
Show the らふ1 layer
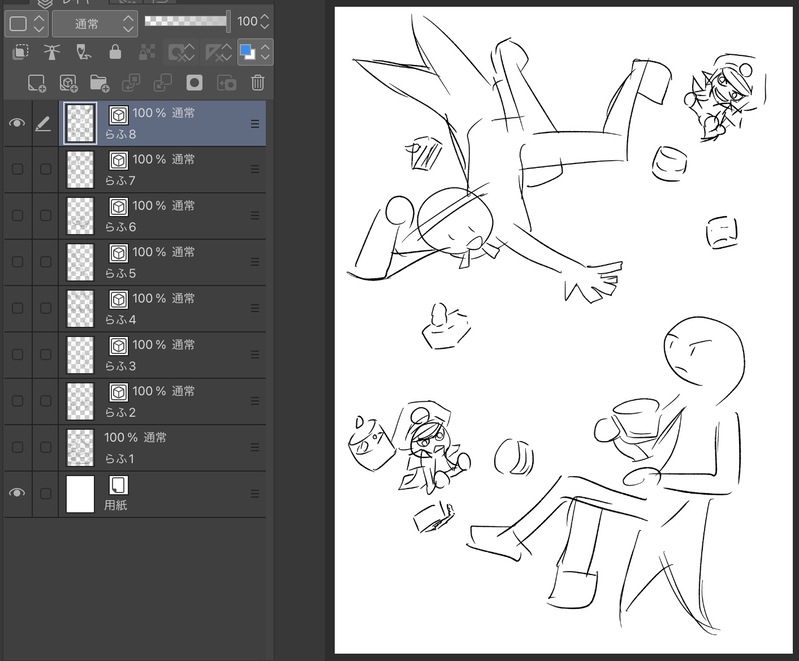pos(17,447)
